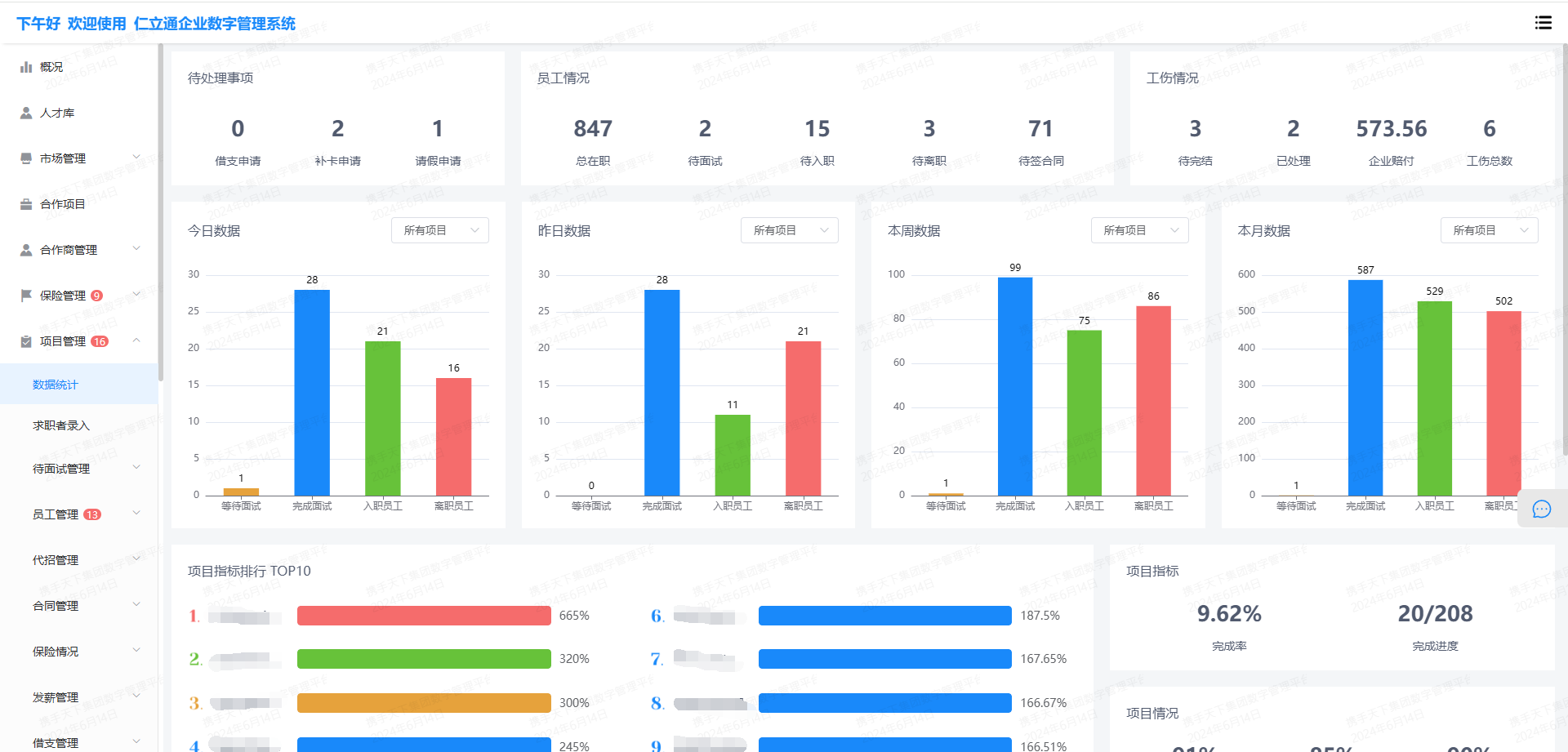Open 所有项目 dropdown in 昨日数据 panel

[x=790, y=230]
